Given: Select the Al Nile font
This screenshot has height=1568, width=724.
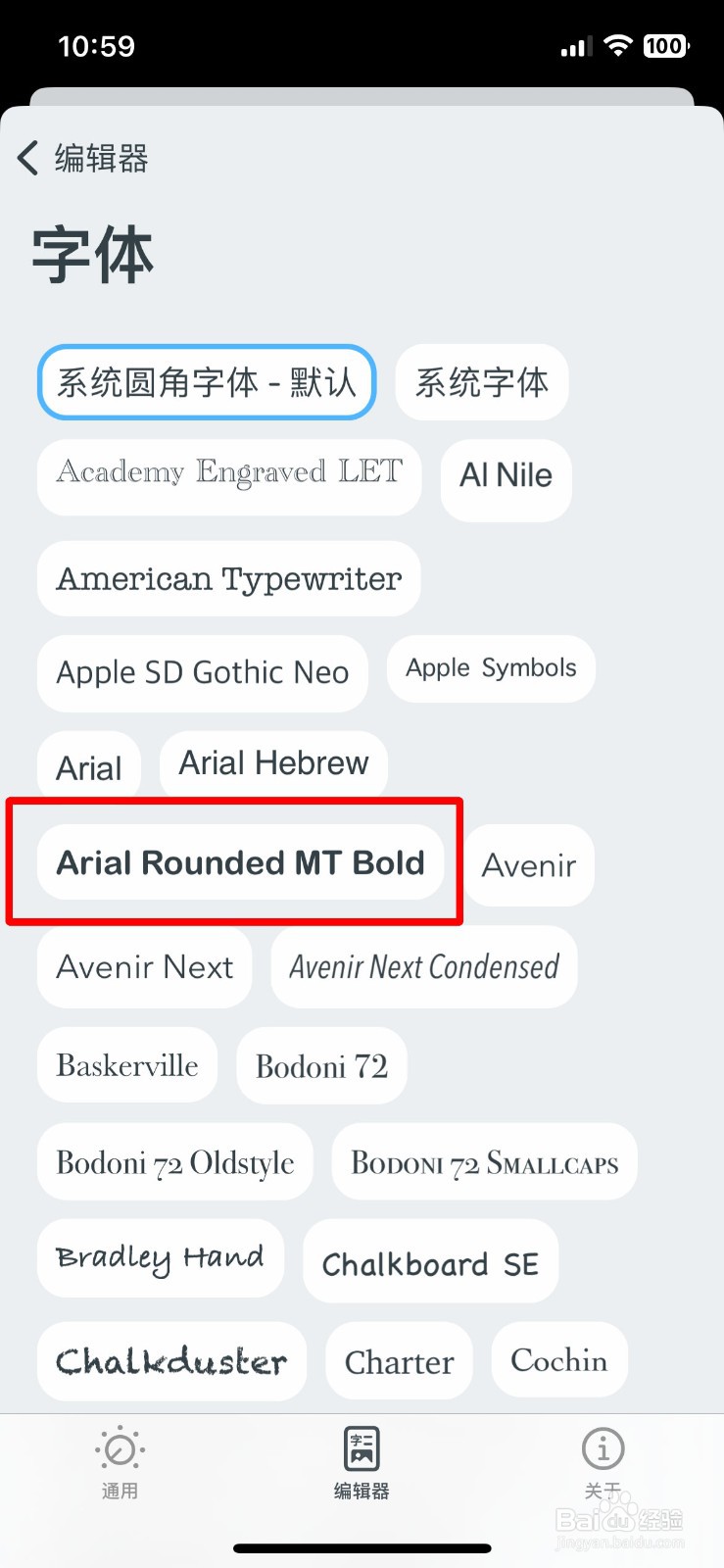Looking at the screenshot, I should [x=506, y=476].
